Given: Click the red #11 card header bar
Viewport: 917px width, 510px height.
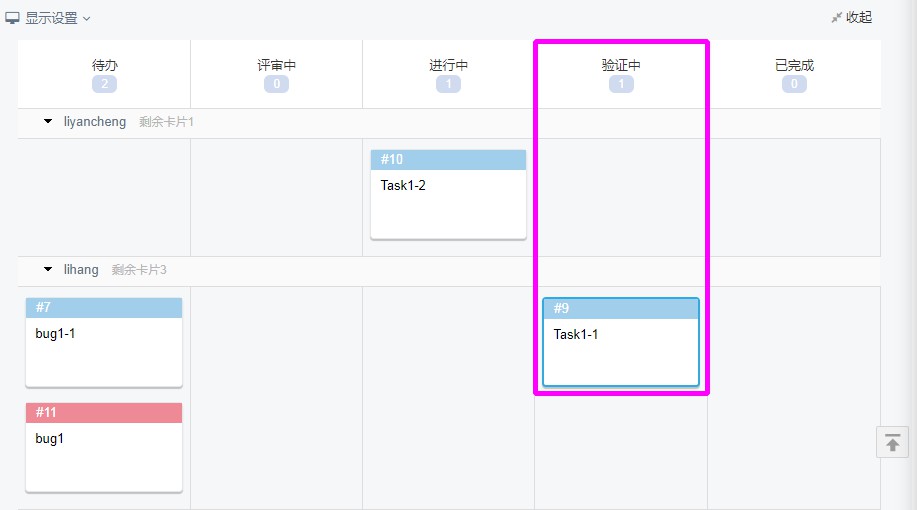Looking at the screenshot, I should tap(104, 413).
